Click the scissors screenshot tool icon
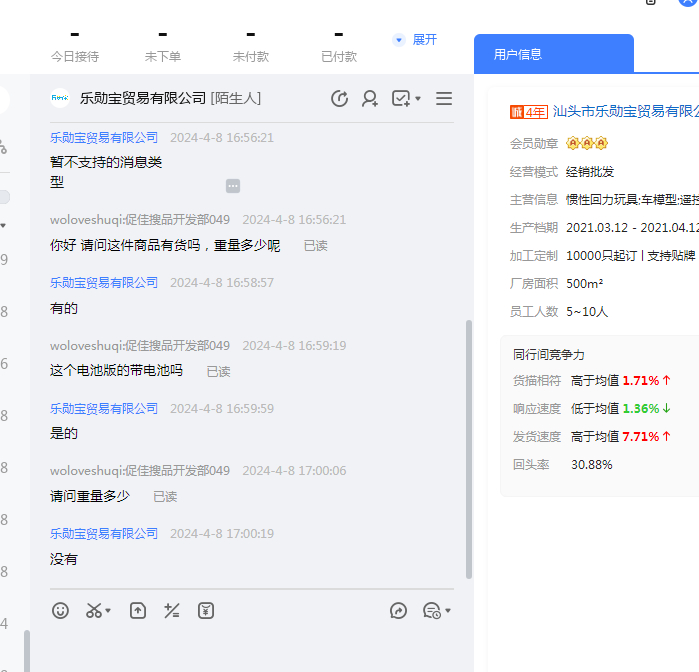Viewport: 699px width, 672px height. (94, 610)
